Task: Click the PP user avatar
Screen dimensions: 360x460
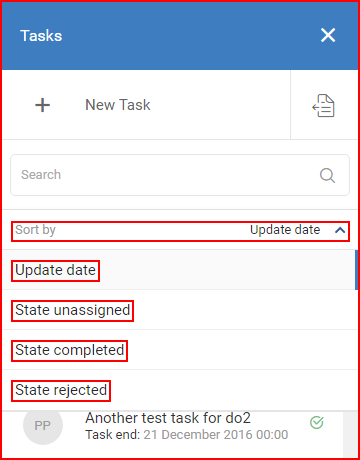Action: click(x=43, y=426)
